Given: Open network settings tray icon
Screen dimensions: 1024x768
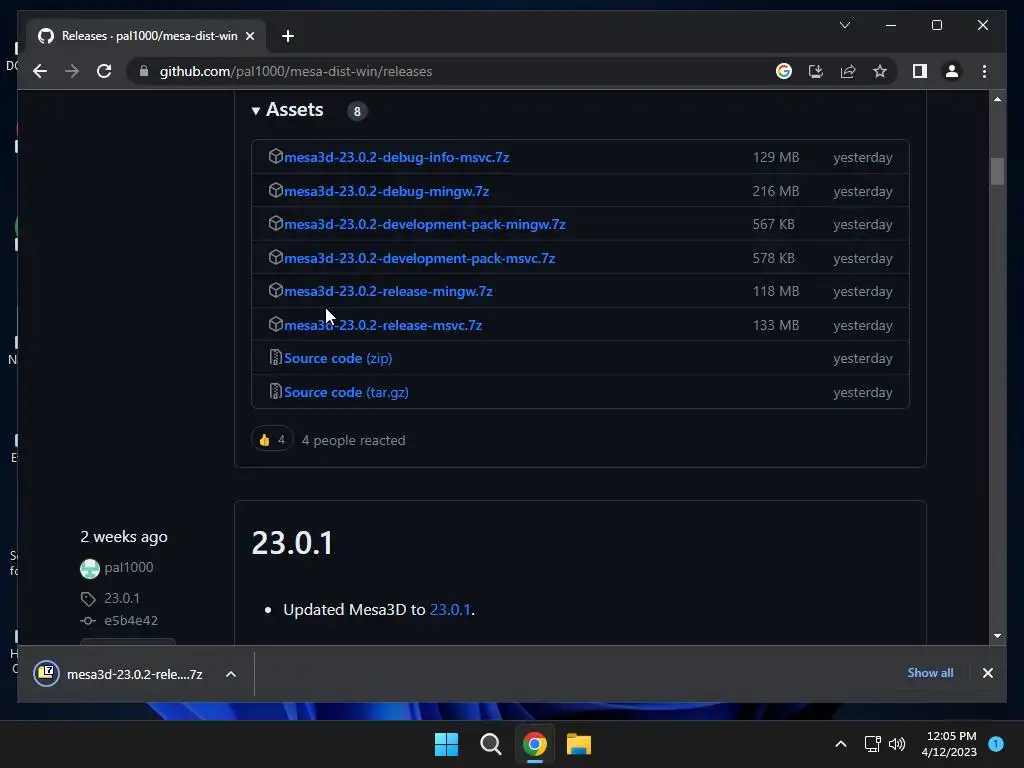Looking at the screenshot, I should [x=872, y=744].
